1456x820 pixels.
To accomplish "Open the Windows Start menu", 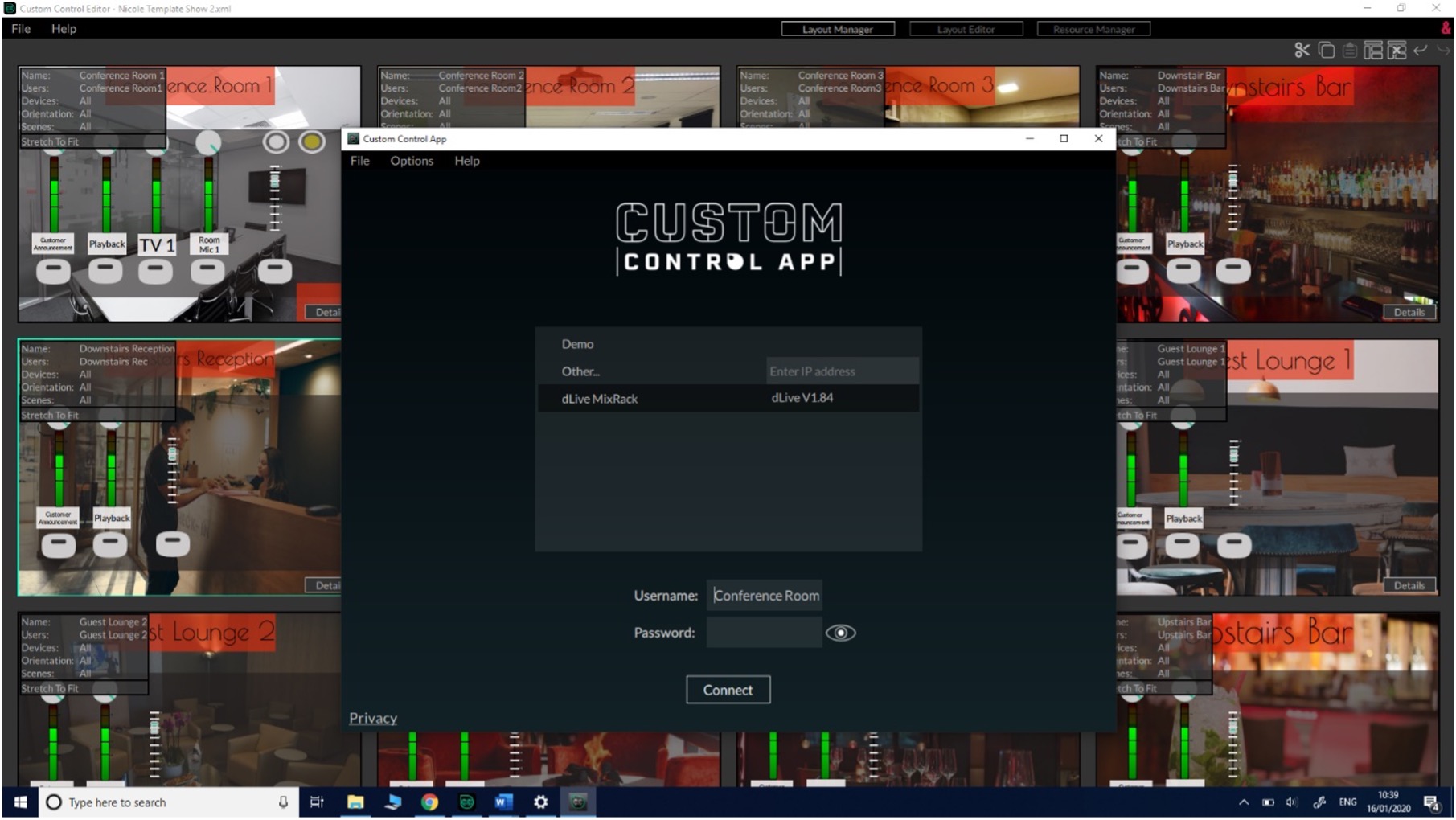I will [x=20, y=802].
